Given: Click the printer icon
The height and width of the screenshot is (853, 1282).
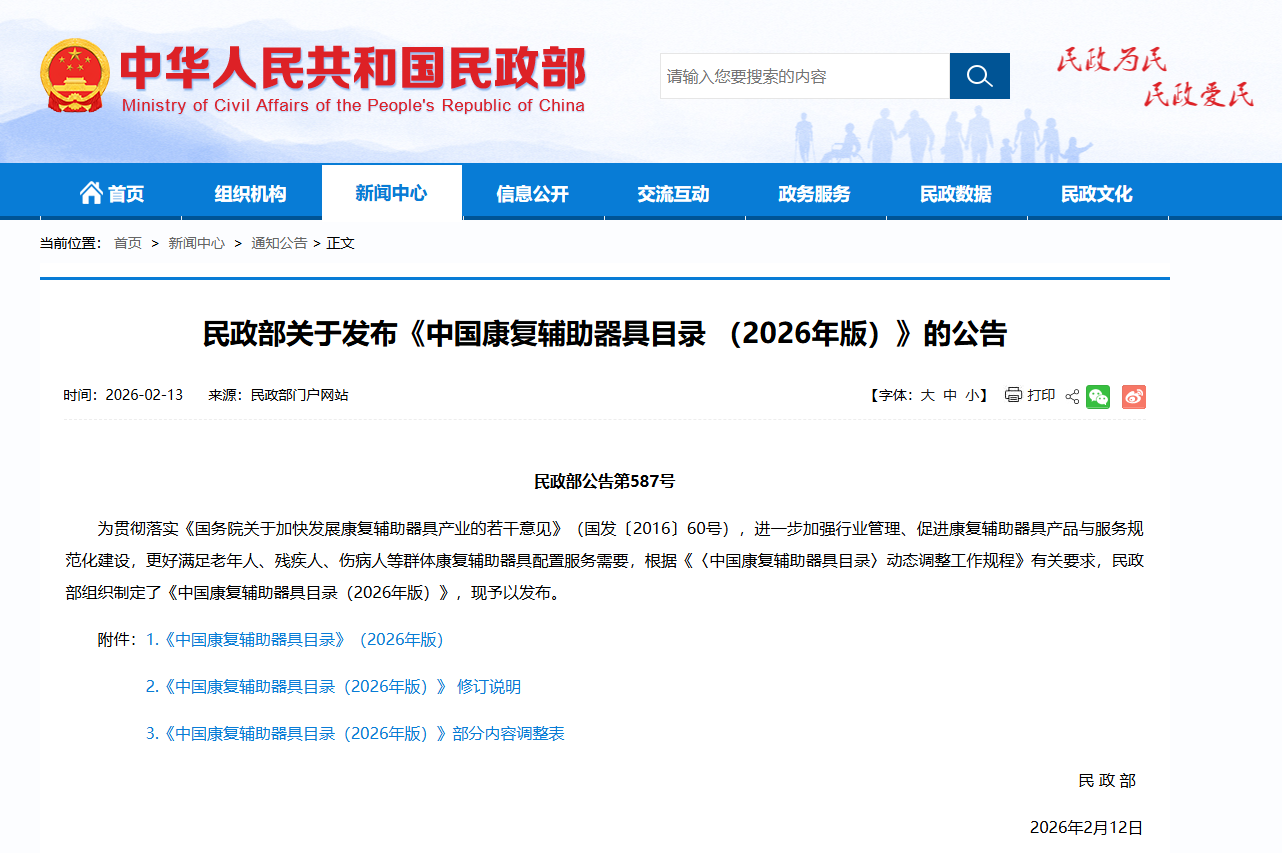Looking at the screenshot, I should (x=1013, y=395).
